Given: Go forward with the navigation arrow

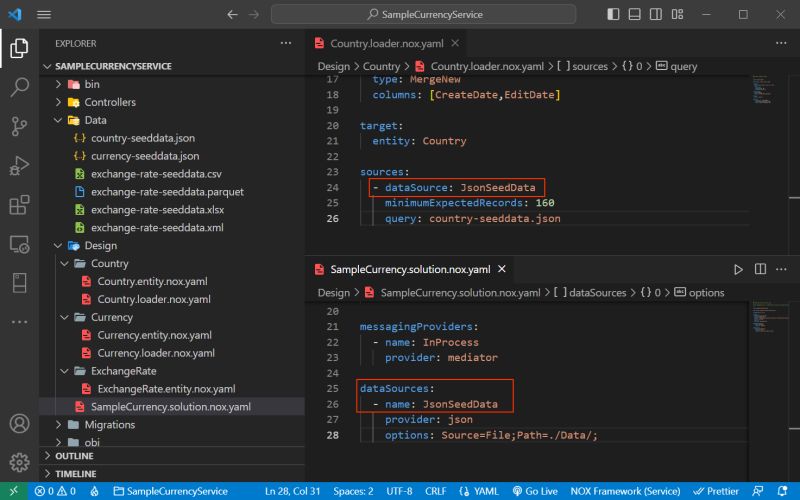Looking at the screenshot, I should pyautogui.click(x=254, y=14).
